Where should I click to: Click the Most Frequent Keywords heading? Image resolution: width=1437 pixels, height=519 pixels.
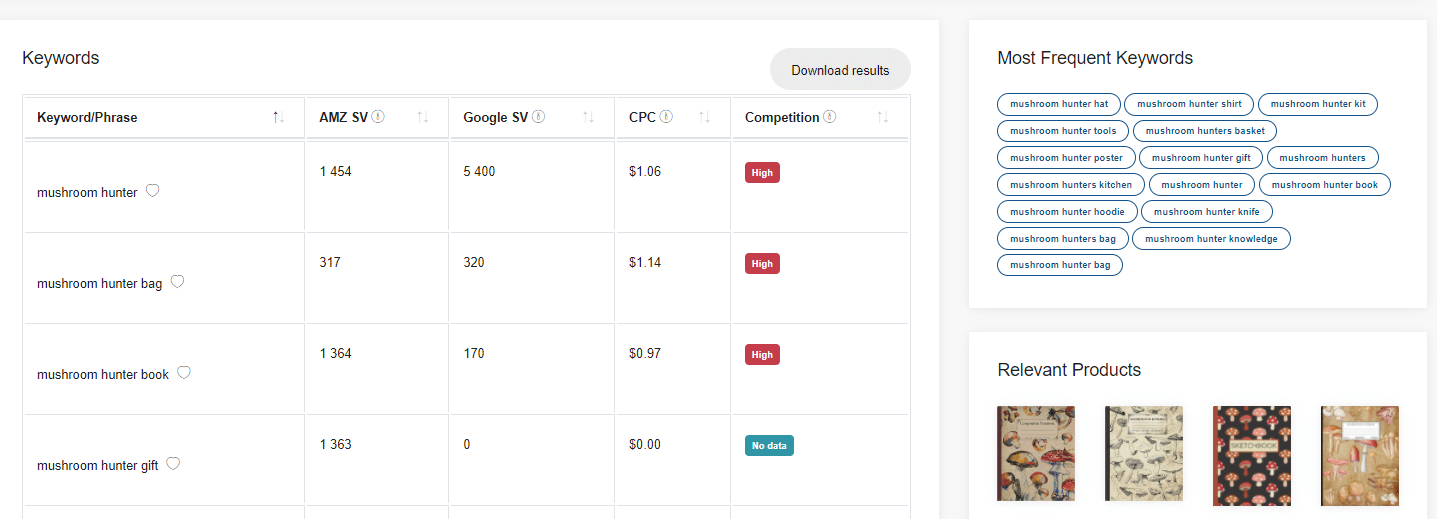click(1095, 58)
